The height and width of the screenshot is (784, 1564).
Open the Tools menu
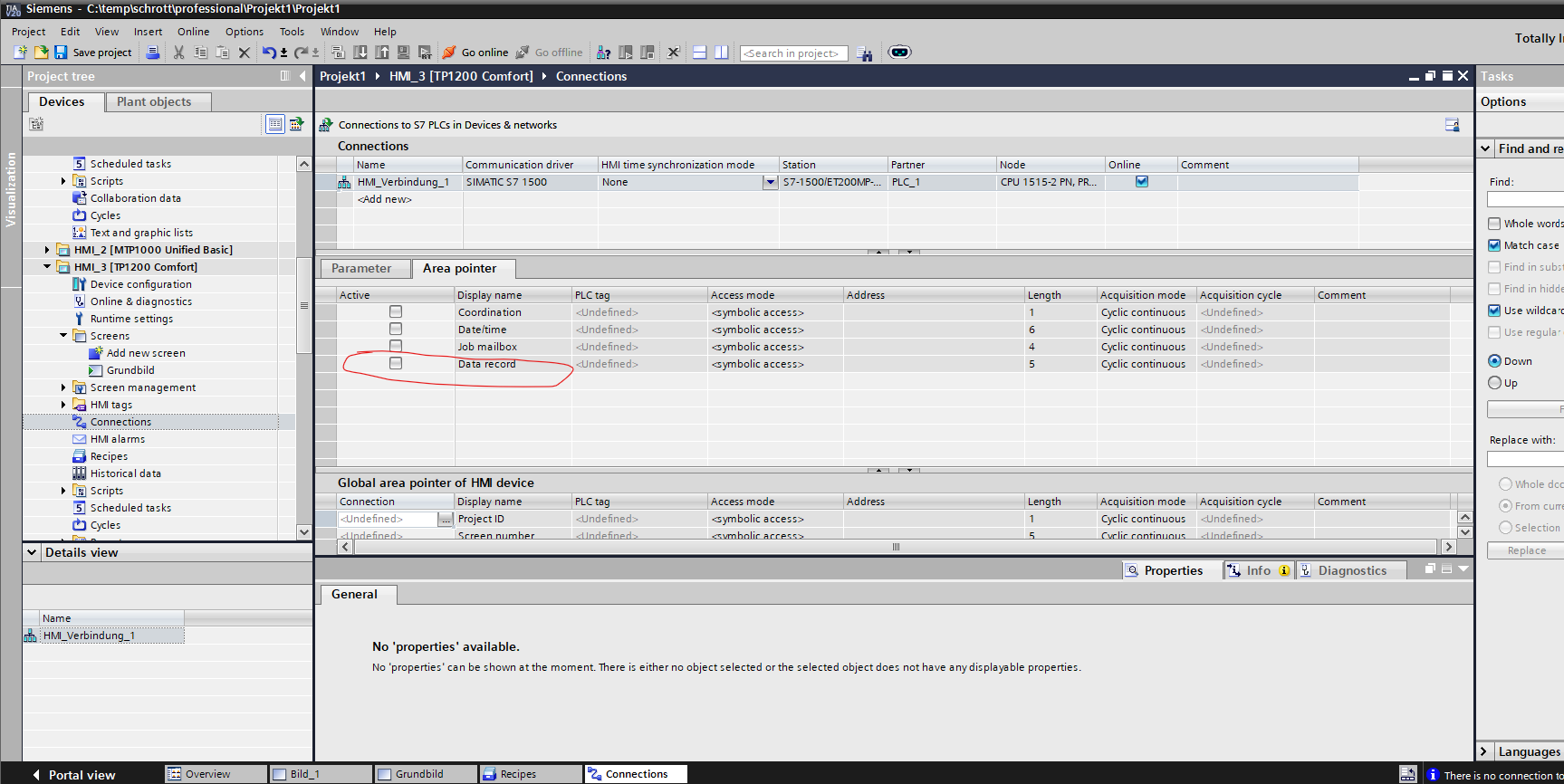click(x=292, y=32)
